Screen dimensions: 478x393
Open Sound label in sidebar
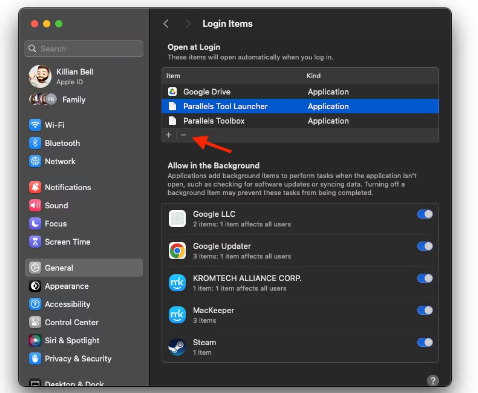[x=56, y=205]
